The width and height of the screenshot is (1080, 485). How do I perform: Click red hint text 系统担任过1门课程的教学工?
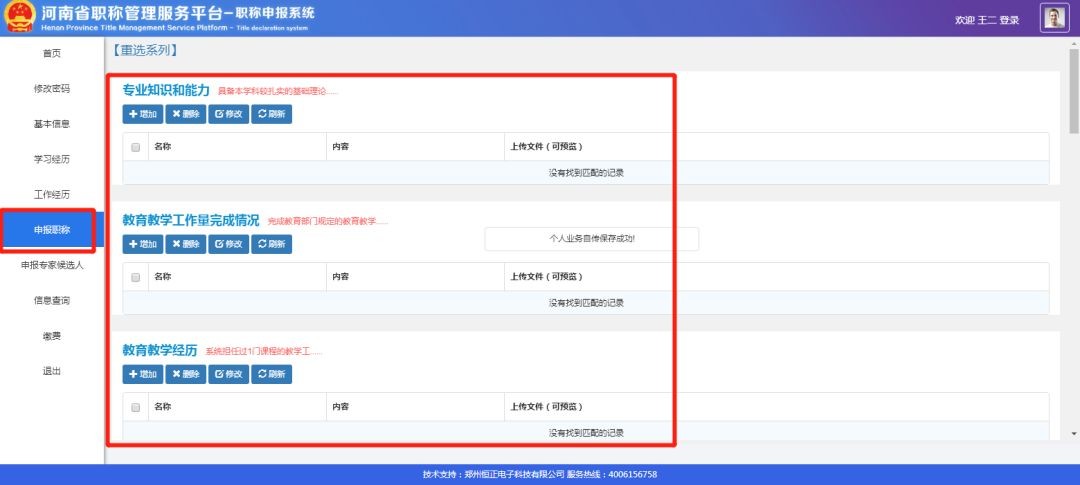tap(264, 351)
